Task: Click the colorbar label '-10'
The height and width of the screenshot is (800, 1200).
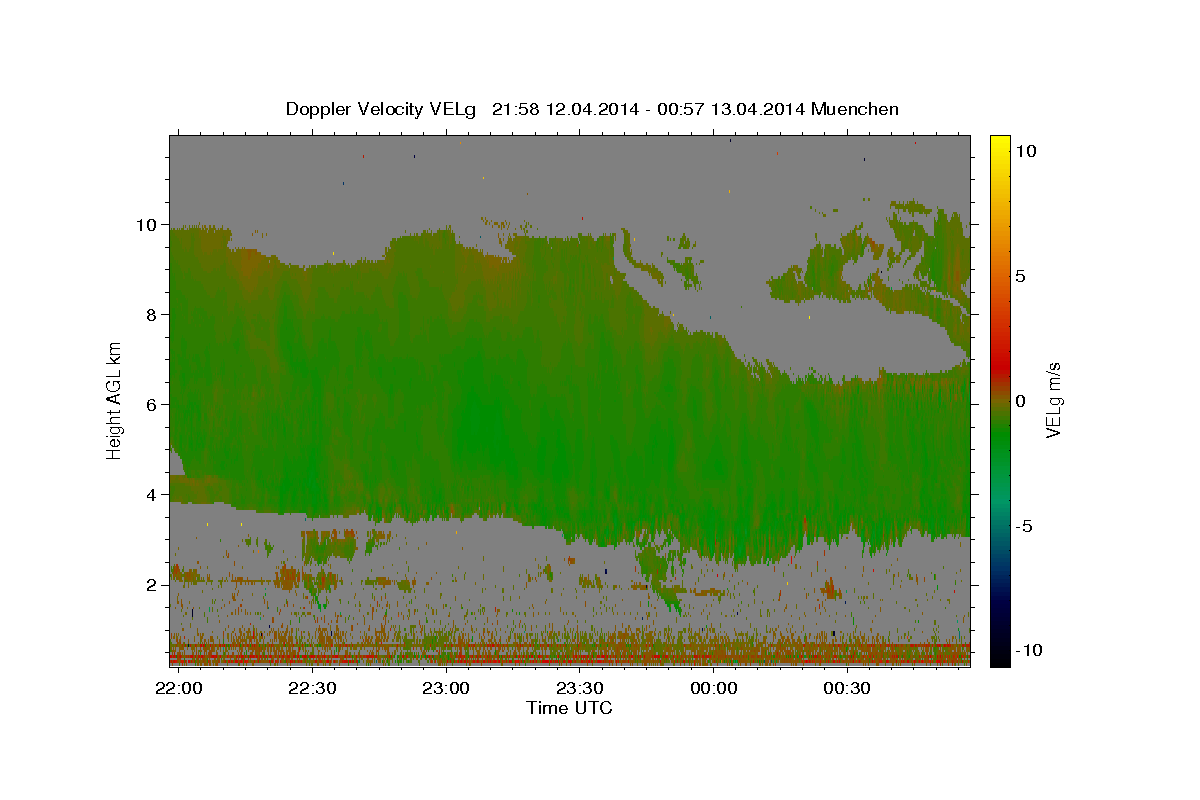Action: click(1027, 650)
